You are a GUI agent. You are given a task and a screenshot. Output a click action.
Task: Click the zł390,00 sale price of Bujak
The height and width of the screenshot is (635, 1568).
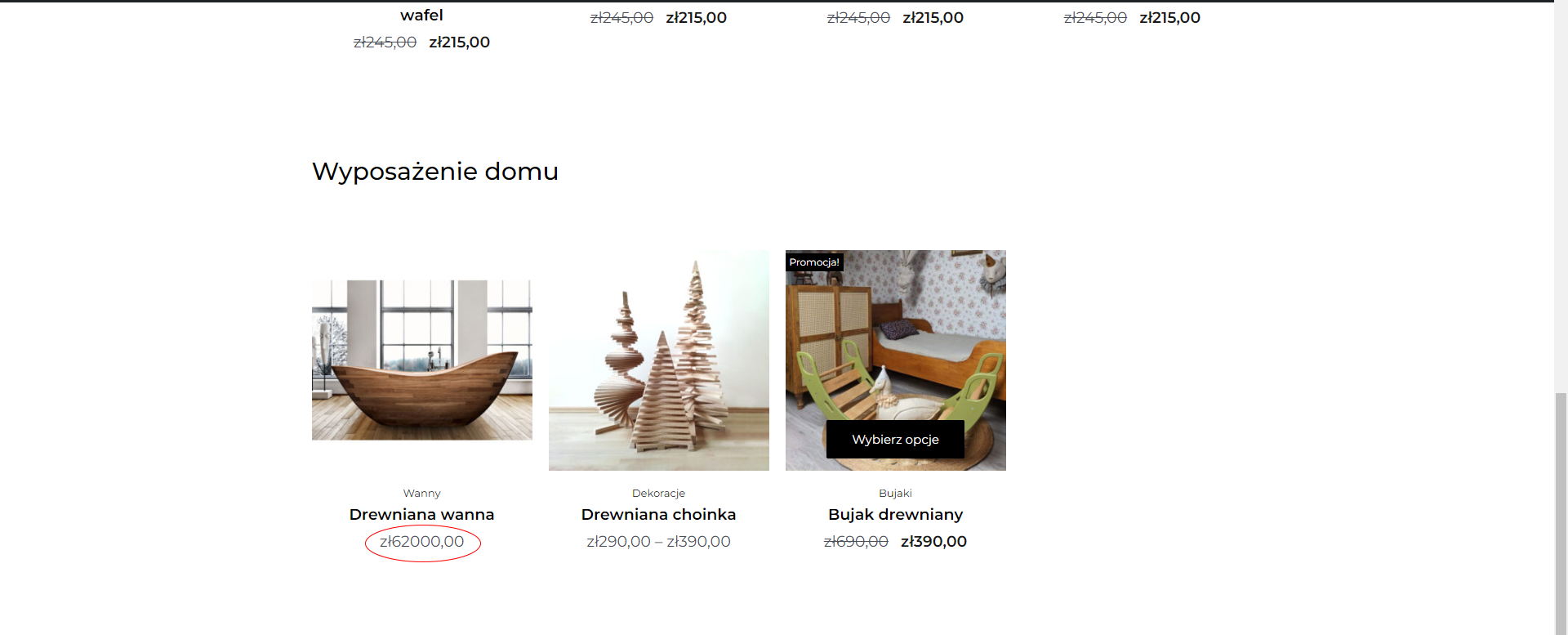pyautogui.click(x=933, y=541)
